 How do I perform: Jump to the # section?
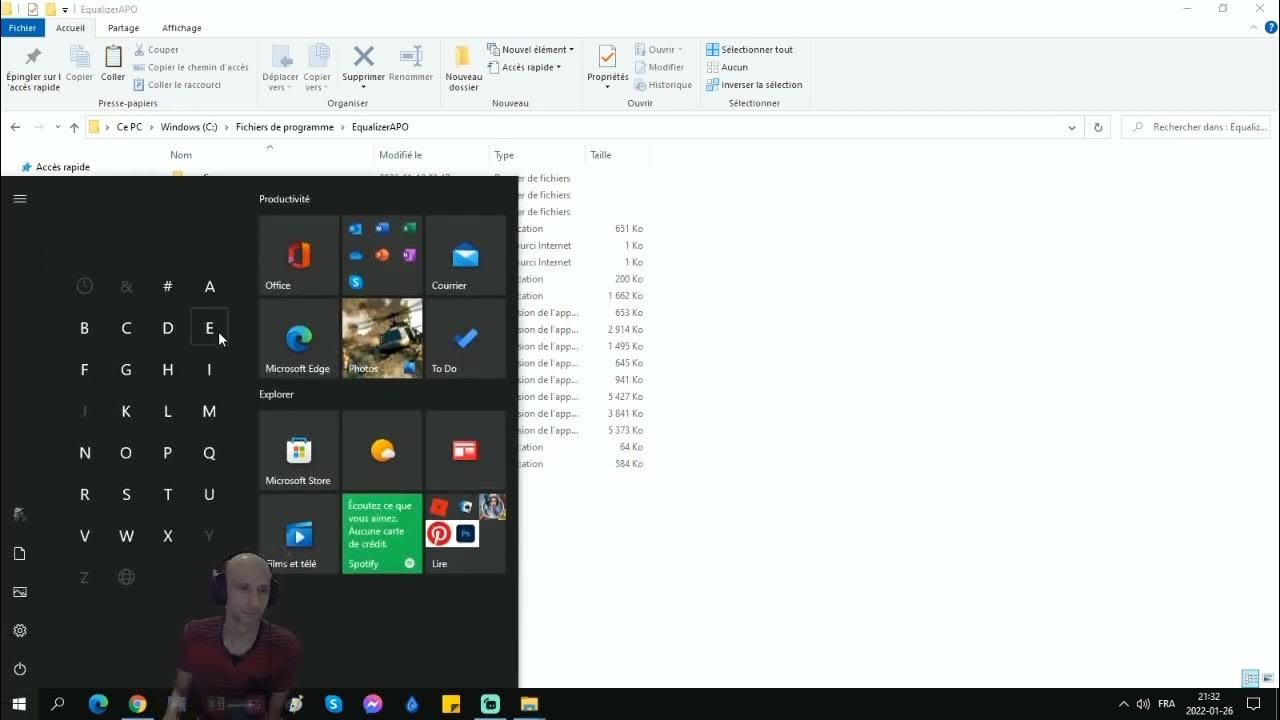(168, 286)
